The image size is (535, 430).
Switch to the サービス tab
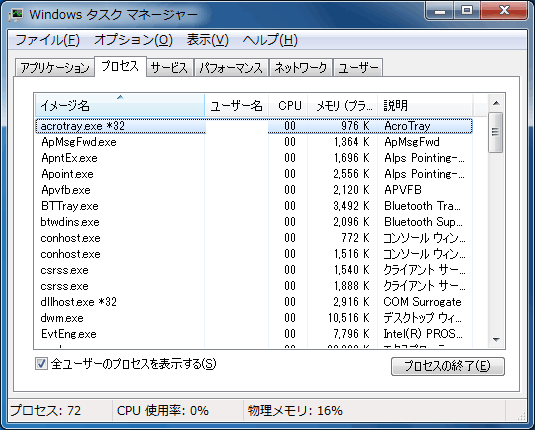(x=170, y=67)
